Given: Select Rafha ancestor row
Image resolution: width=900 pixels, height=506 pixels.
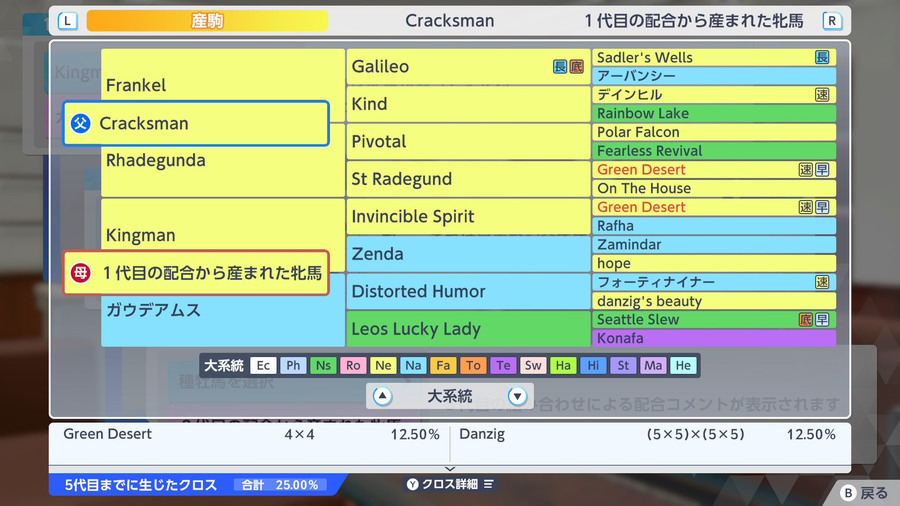Looking at the screenshot, I should [x=714, y=226].
